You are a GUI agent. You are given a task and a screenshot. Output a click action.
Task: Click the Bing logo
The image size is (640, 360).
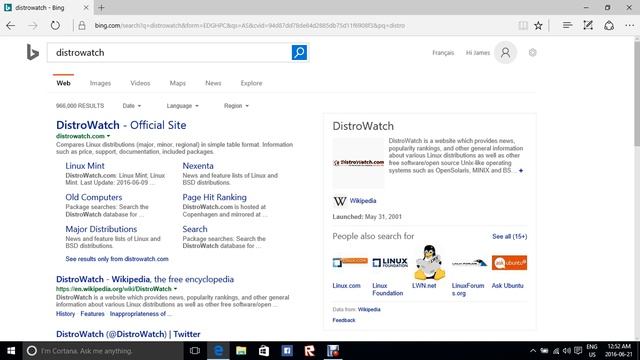pos(33,52)
